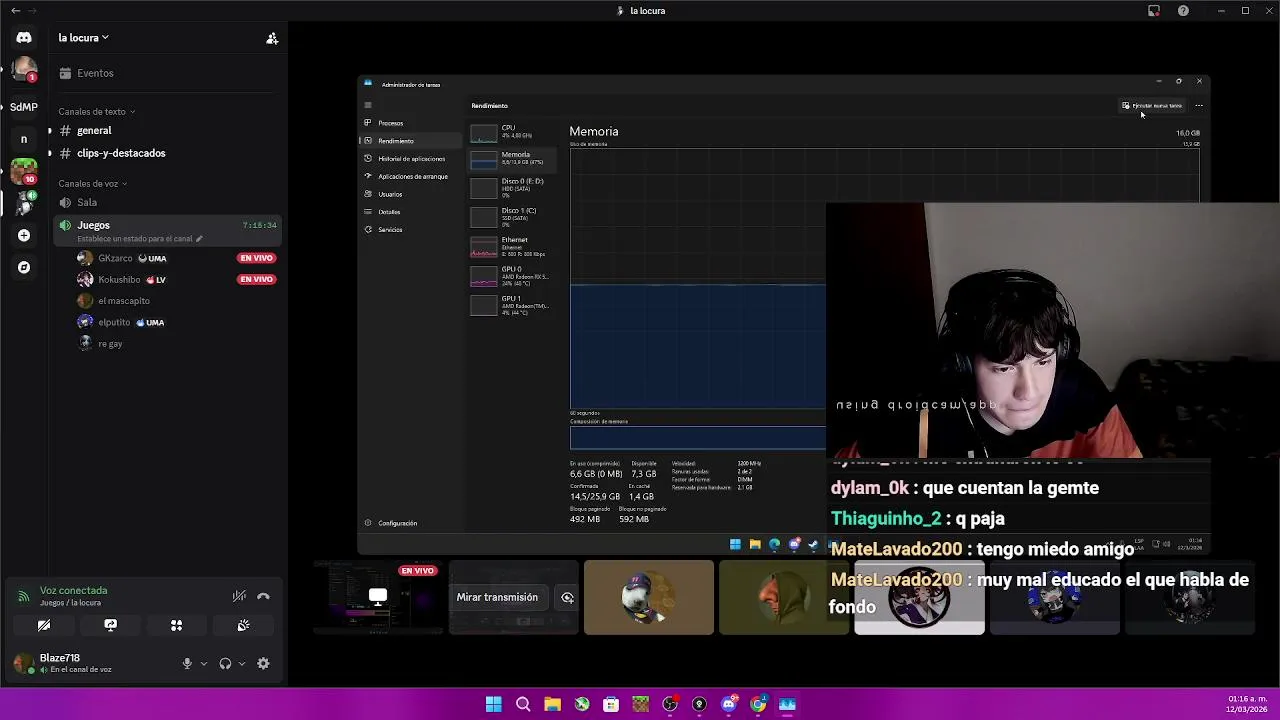Open microphone input options arrow
This screenshot has width=1280, height=720.
[203, 664]
